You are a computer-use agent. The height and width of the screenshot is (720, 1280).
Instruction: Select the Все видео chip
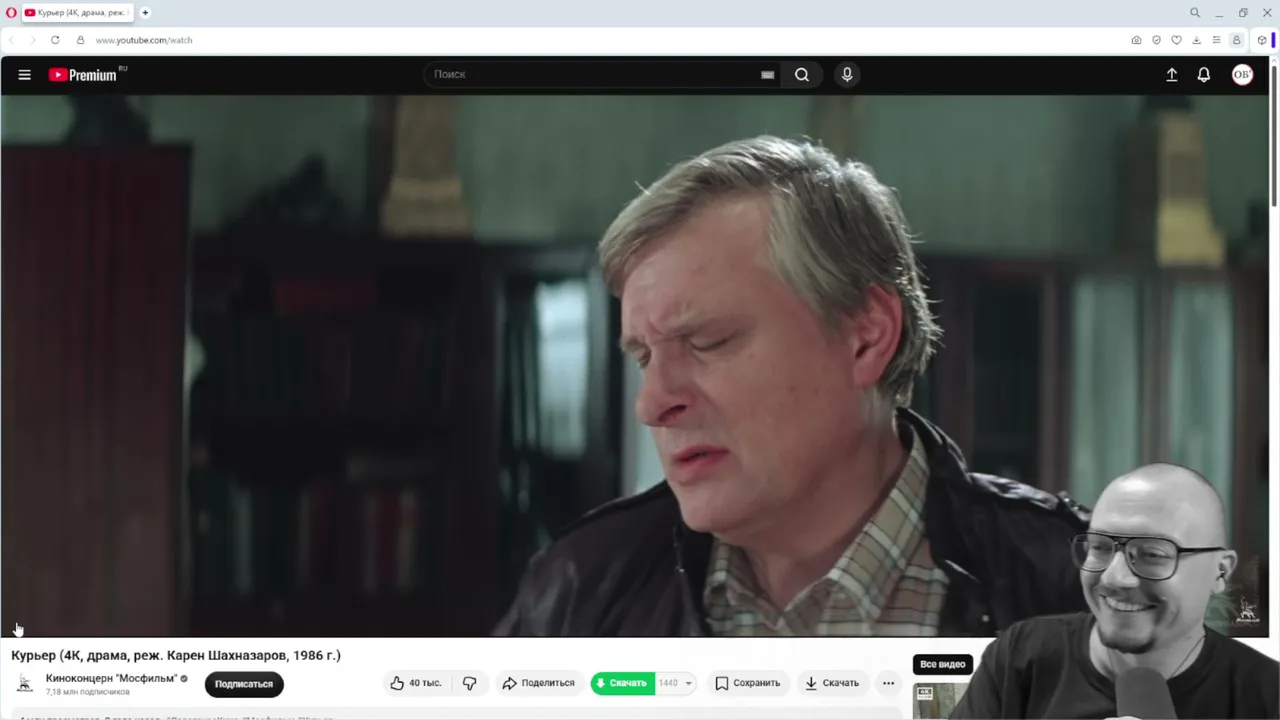pyautogui.click(x=942, y=664)
